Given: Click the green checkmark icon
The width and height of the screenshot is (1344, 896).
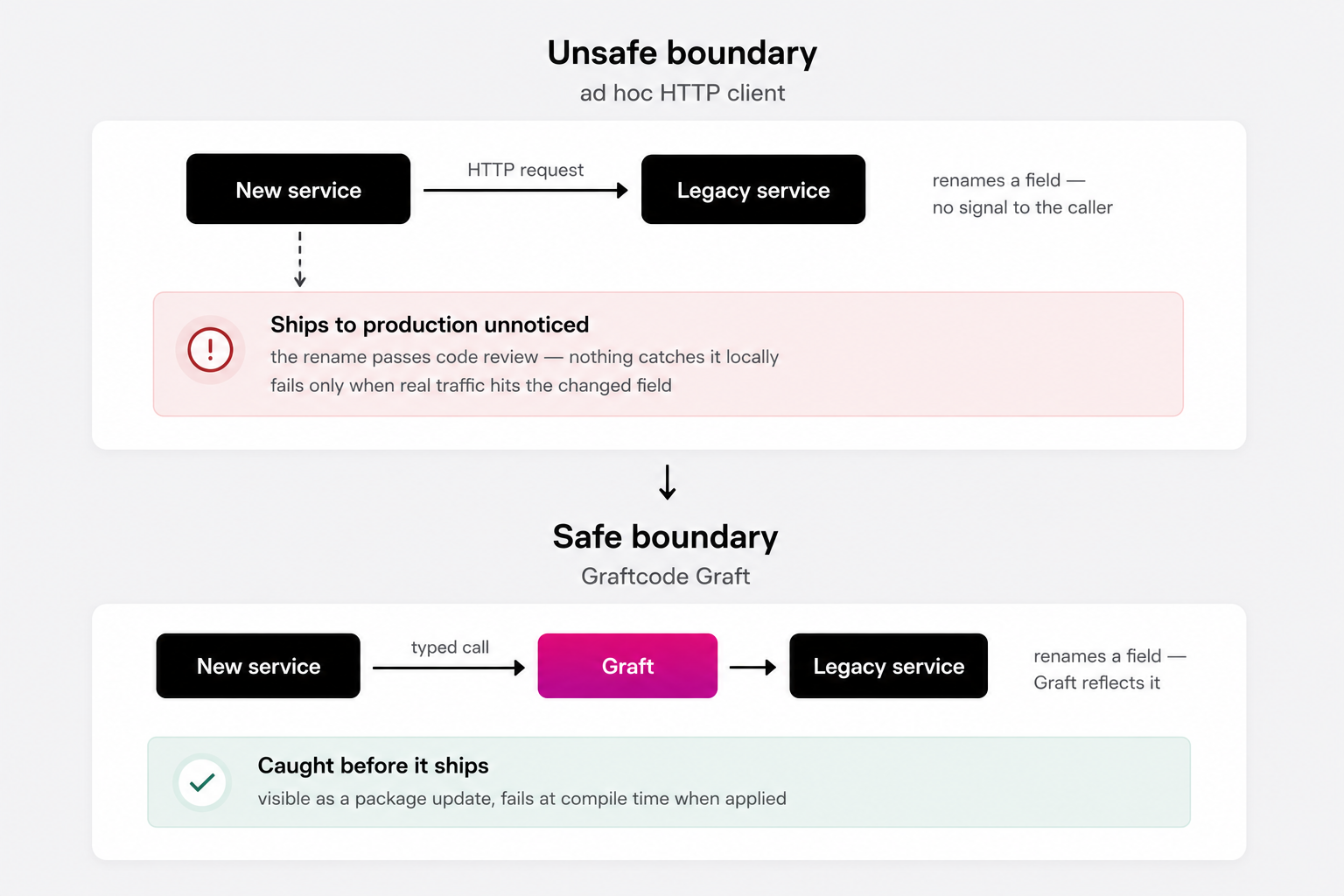Looking at the screenshot, I should click(x=202, y=782).
